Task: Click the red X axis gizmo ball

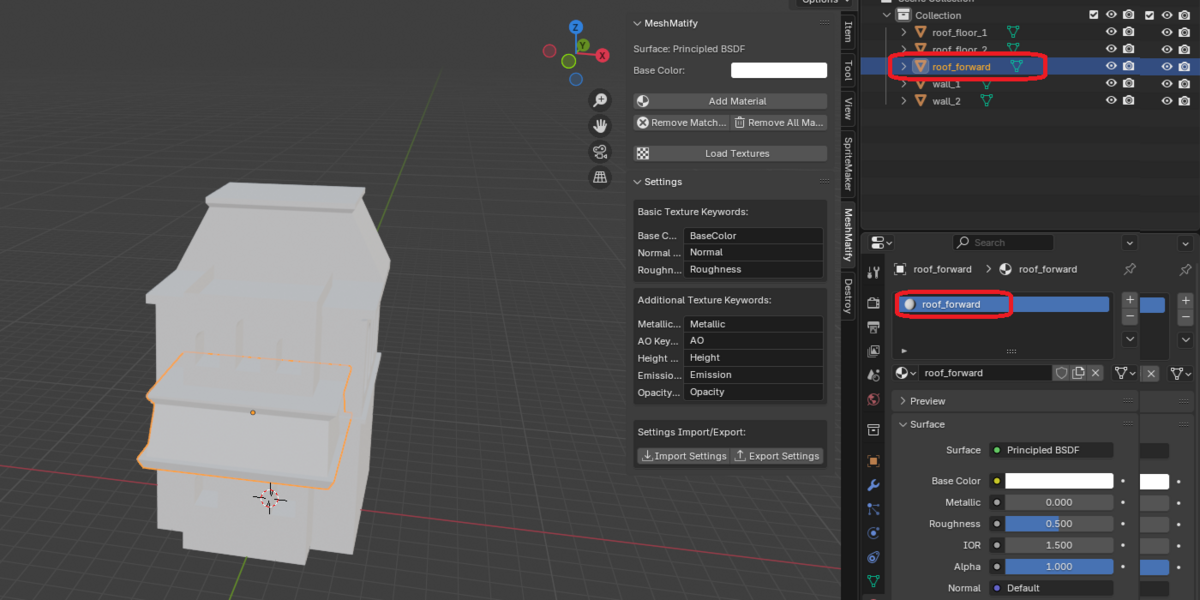Action: (602, 56)
